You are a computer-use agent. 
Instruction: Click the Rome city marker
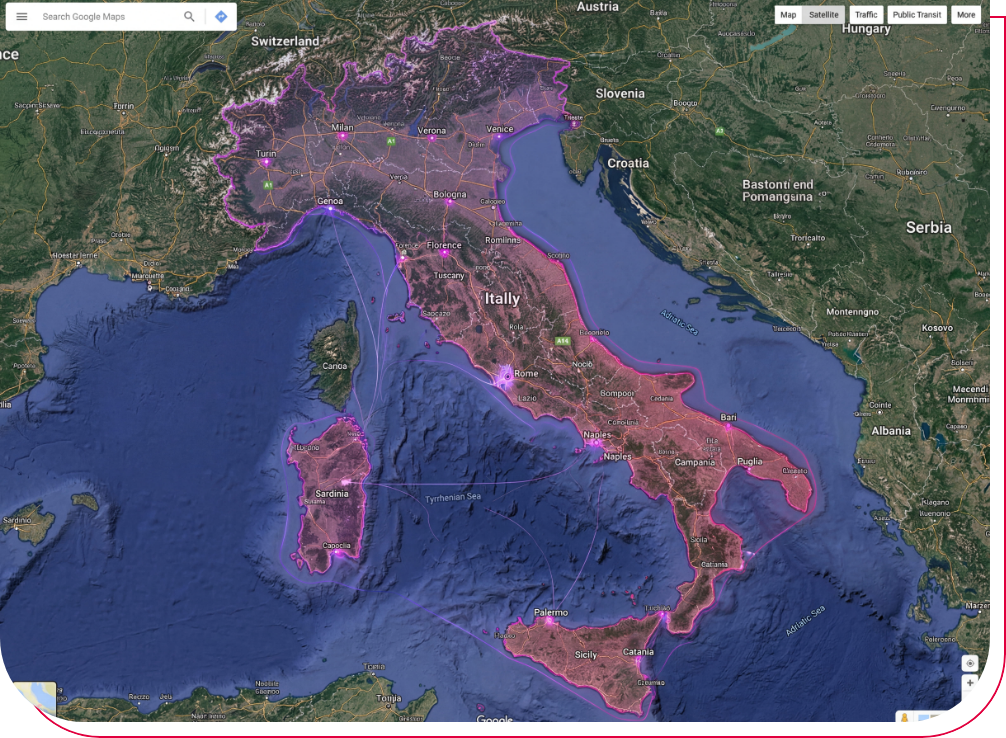(x=507, y=376)
